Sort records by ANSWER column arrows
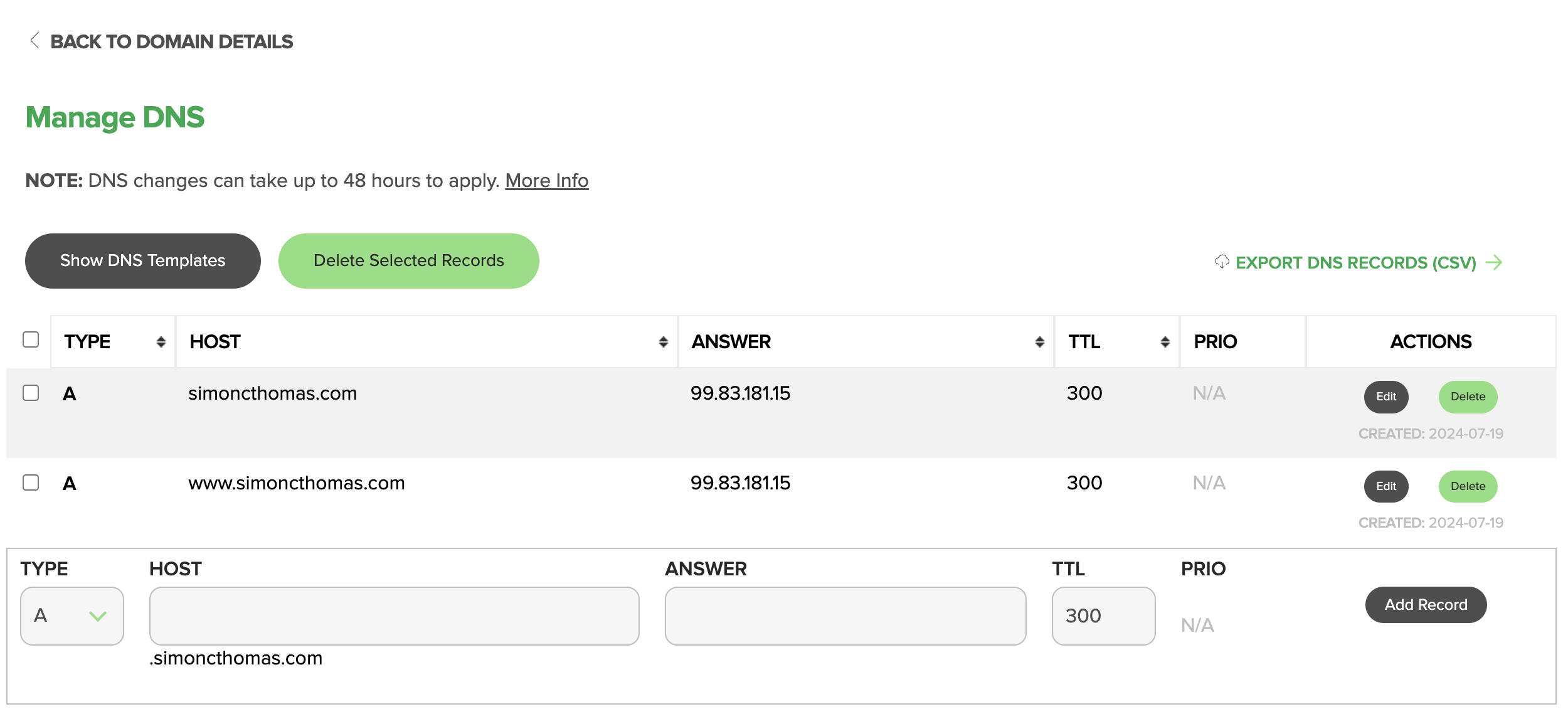 [1039, 342]
